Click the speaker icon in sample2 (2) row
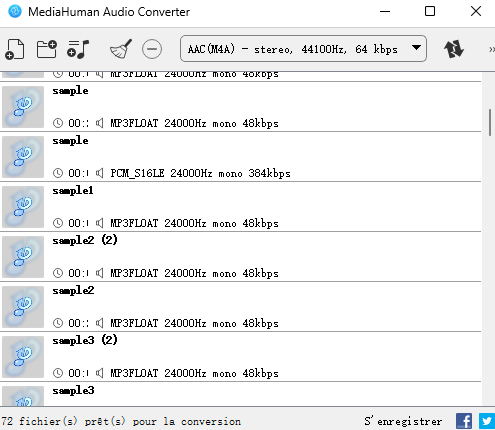Image resolution: width=495 pixels, height=430 pixels. 99,273
